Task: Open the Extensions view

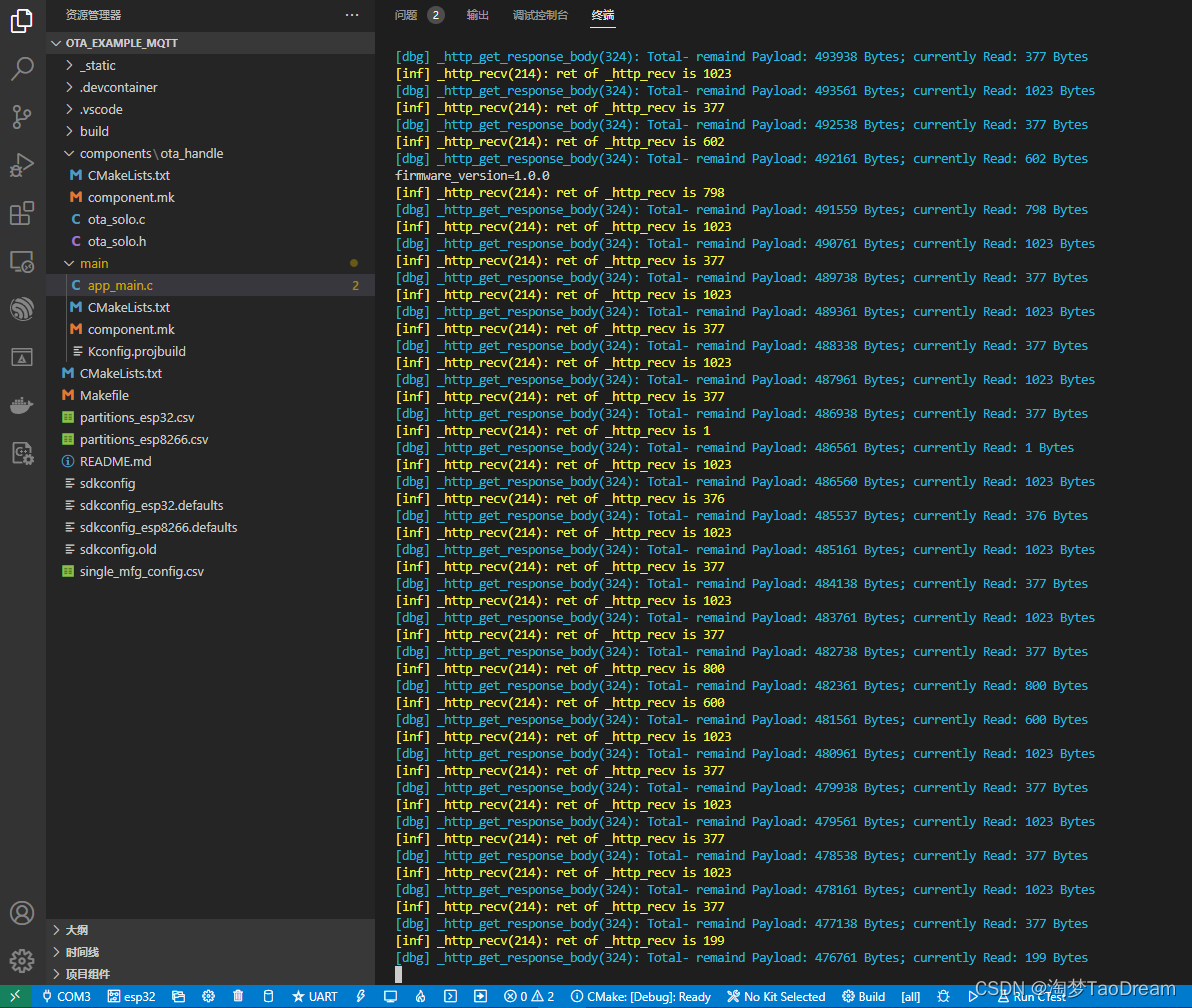Action: point(22,213)
